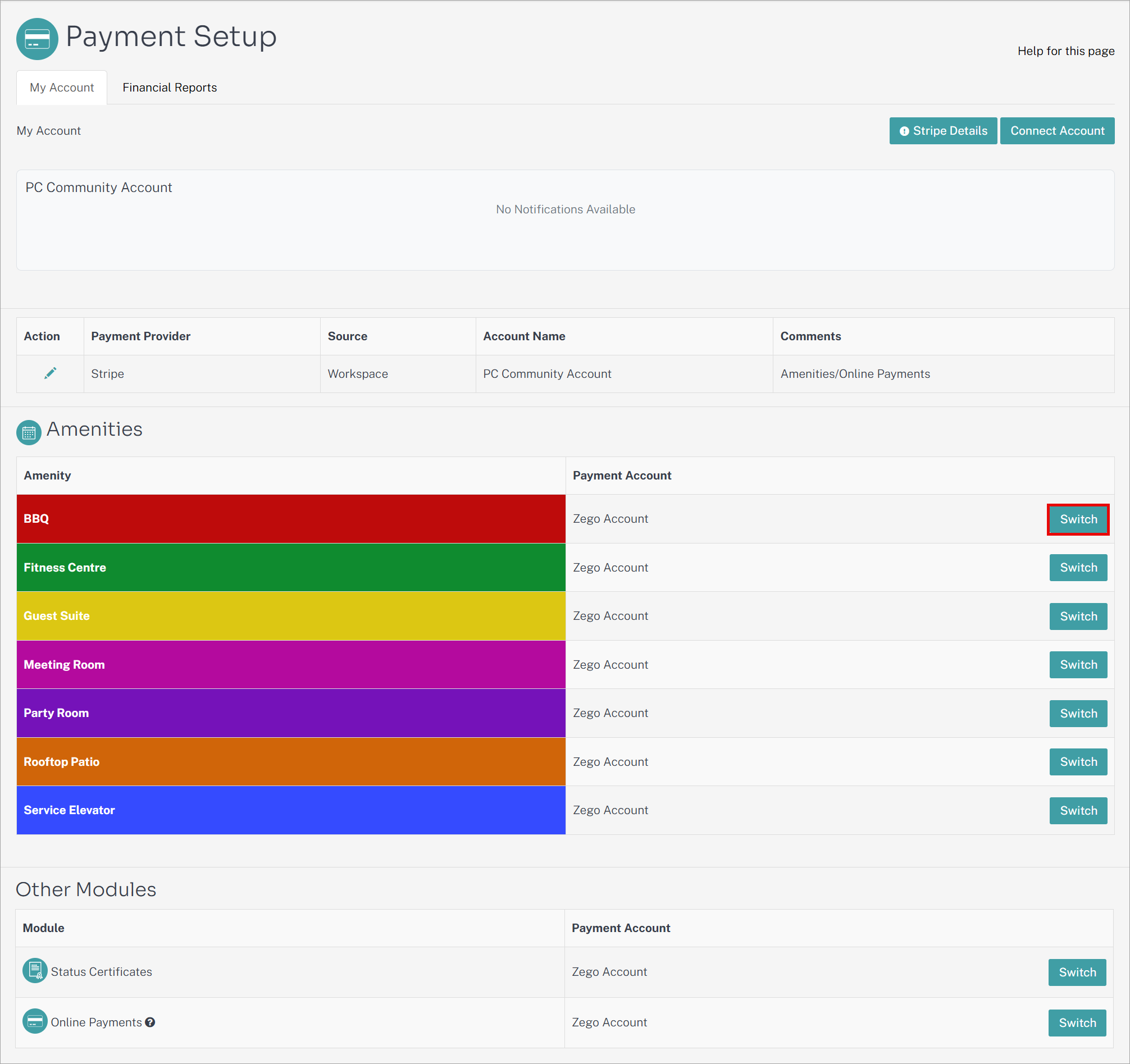Select the My Account tab
The width and height of the screenshot is (1130, 1064).
pyautogui.click(x=62, y=88)
